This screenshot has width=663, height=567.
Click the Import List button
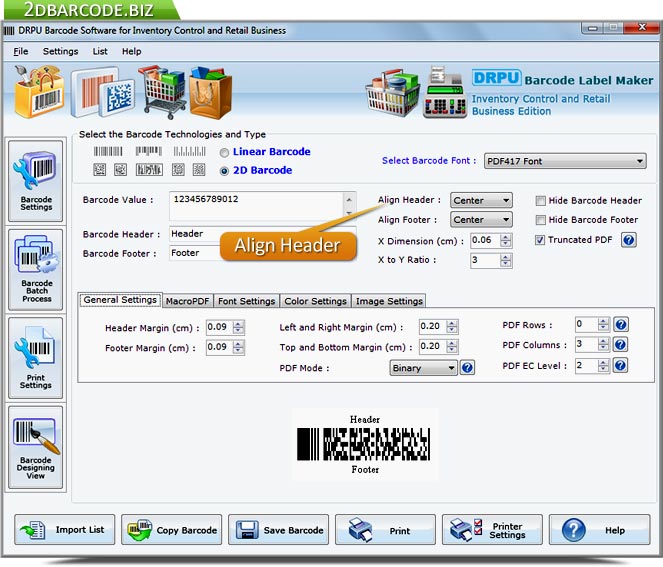pyautogui.click(x=64, y=530)
